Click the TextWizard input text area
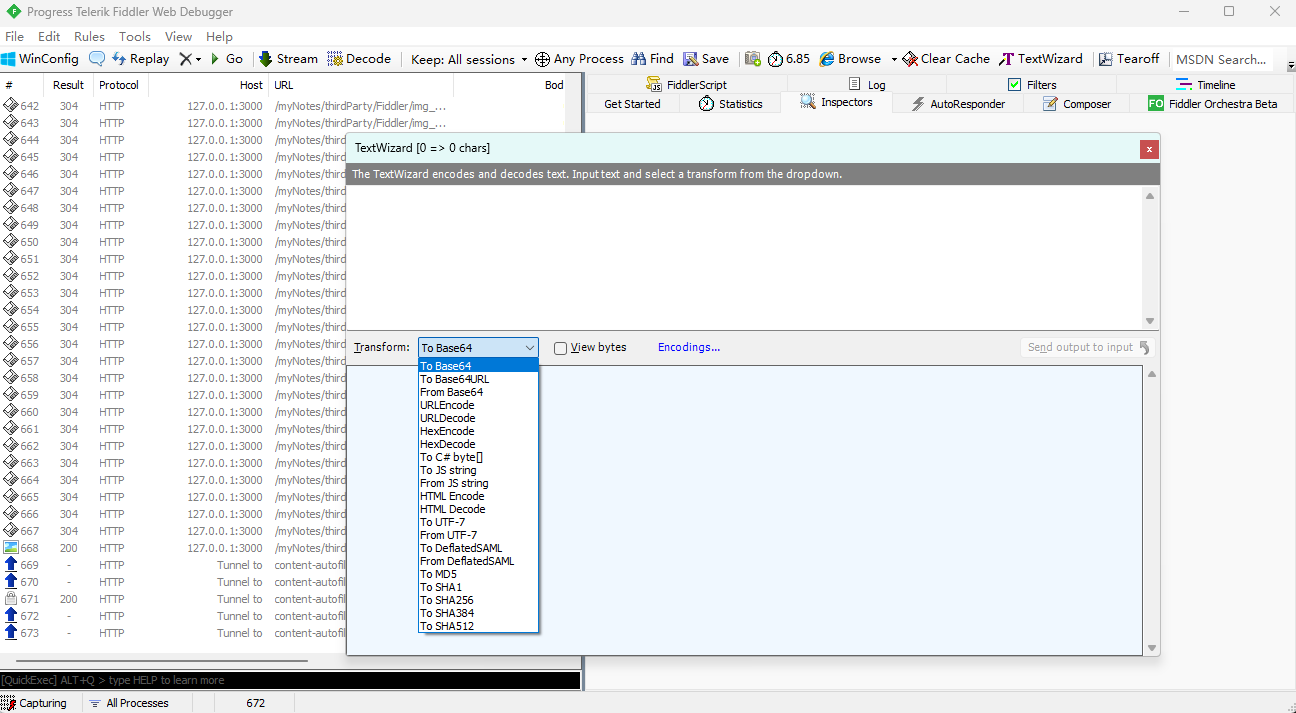This screenshot has height=713, width=1296. pyautogui.click(x=745, y=257)
